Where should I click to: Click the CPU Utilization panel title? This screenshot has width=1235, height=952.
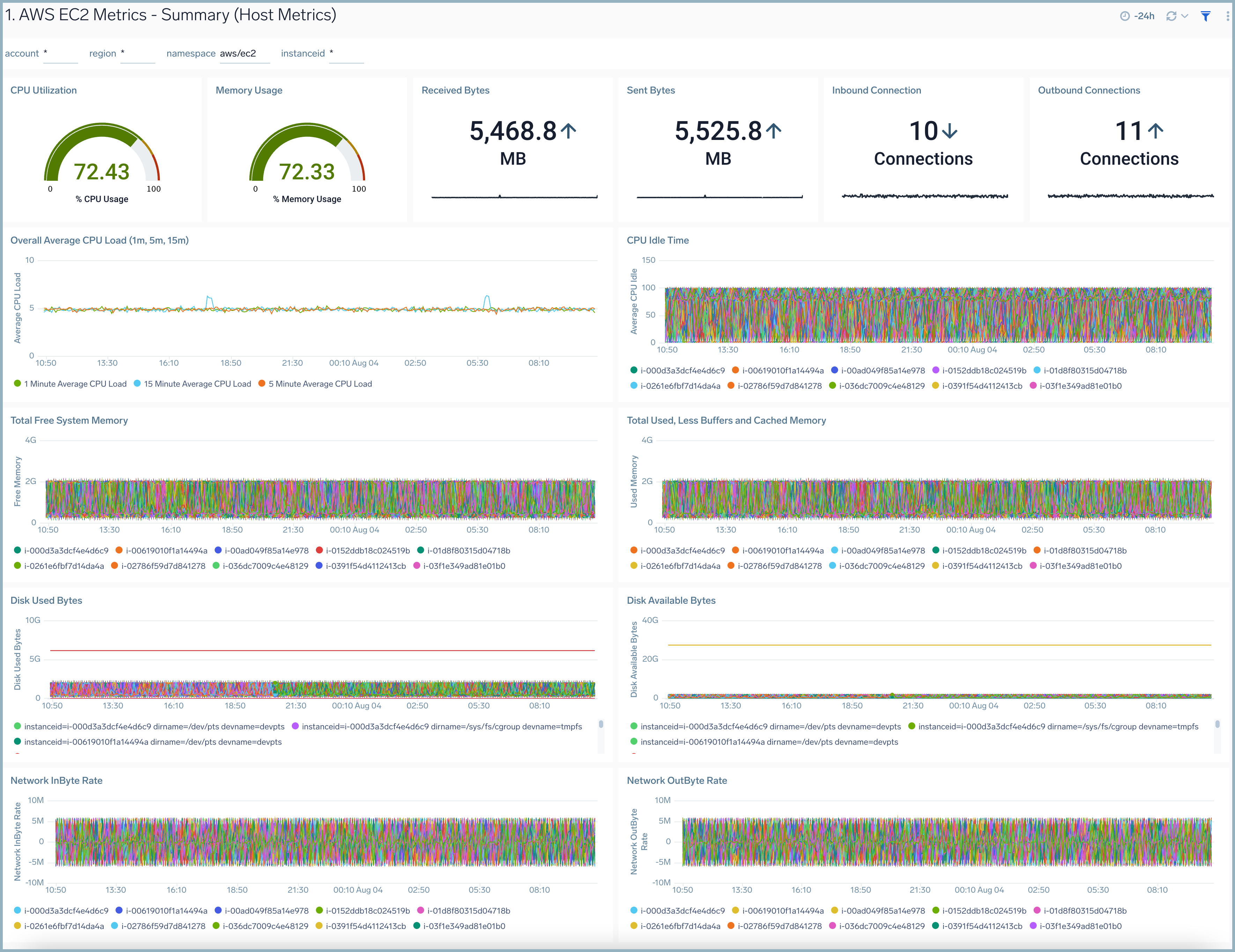[44, 90]
